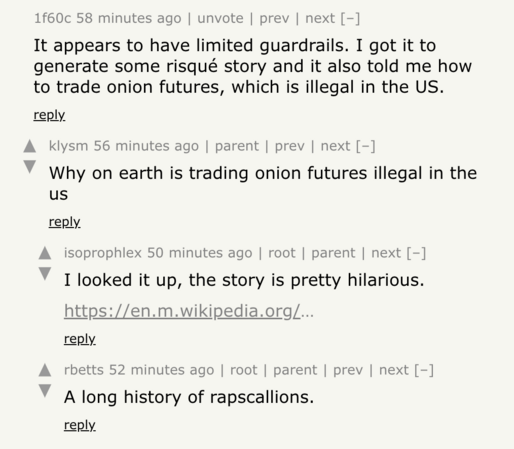Open the 1f60c user profile
514x449 pixels.
coord(52,18)
